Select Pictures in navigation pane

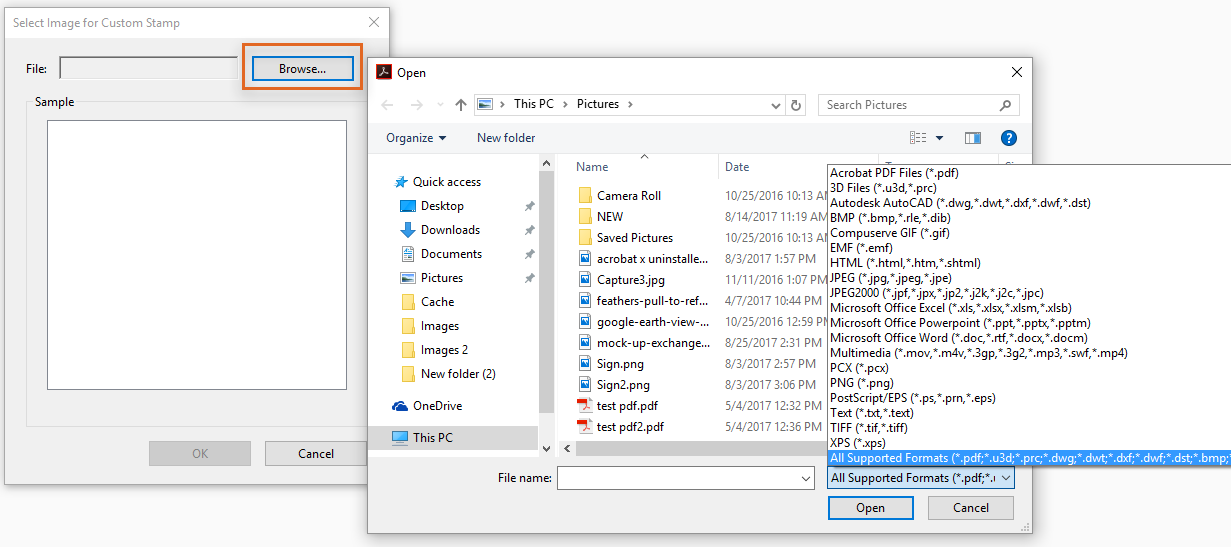pyautogui.click(x=442, y=278)
